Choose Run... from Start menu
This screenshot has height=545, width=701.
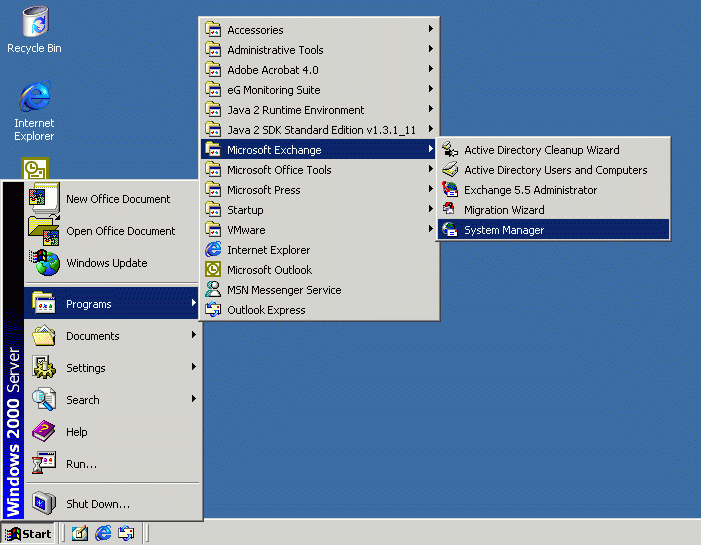click(x=112, y=463)
